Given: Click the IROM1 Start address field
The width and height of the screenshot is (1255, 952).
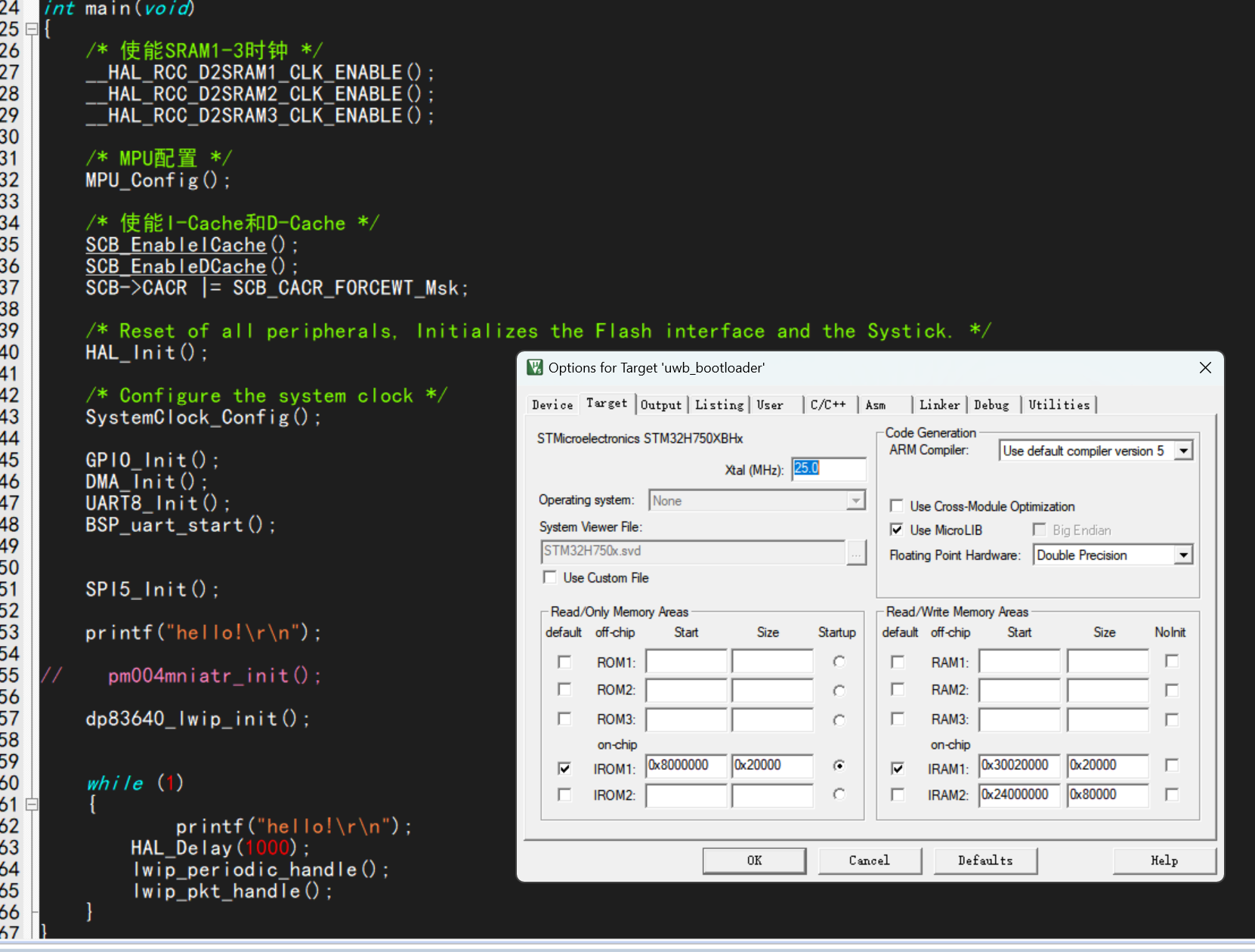Looking at the screenshot, I should (686, 765).
